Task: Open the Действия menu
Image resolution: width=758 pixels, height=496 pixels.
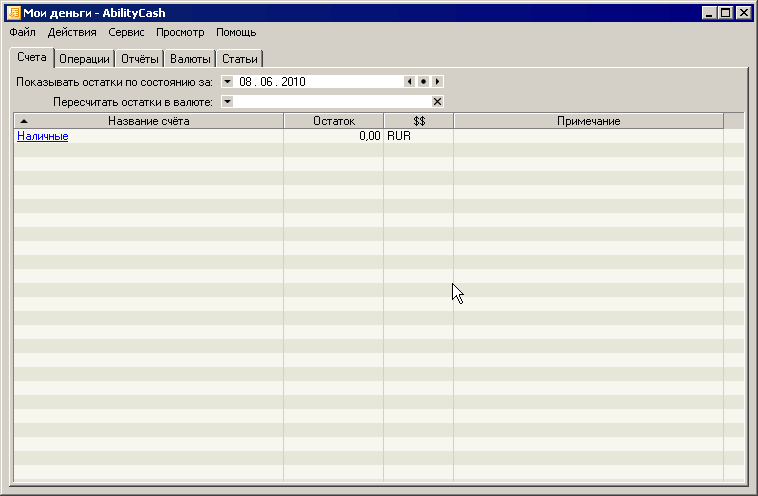Action: (72, 32)
